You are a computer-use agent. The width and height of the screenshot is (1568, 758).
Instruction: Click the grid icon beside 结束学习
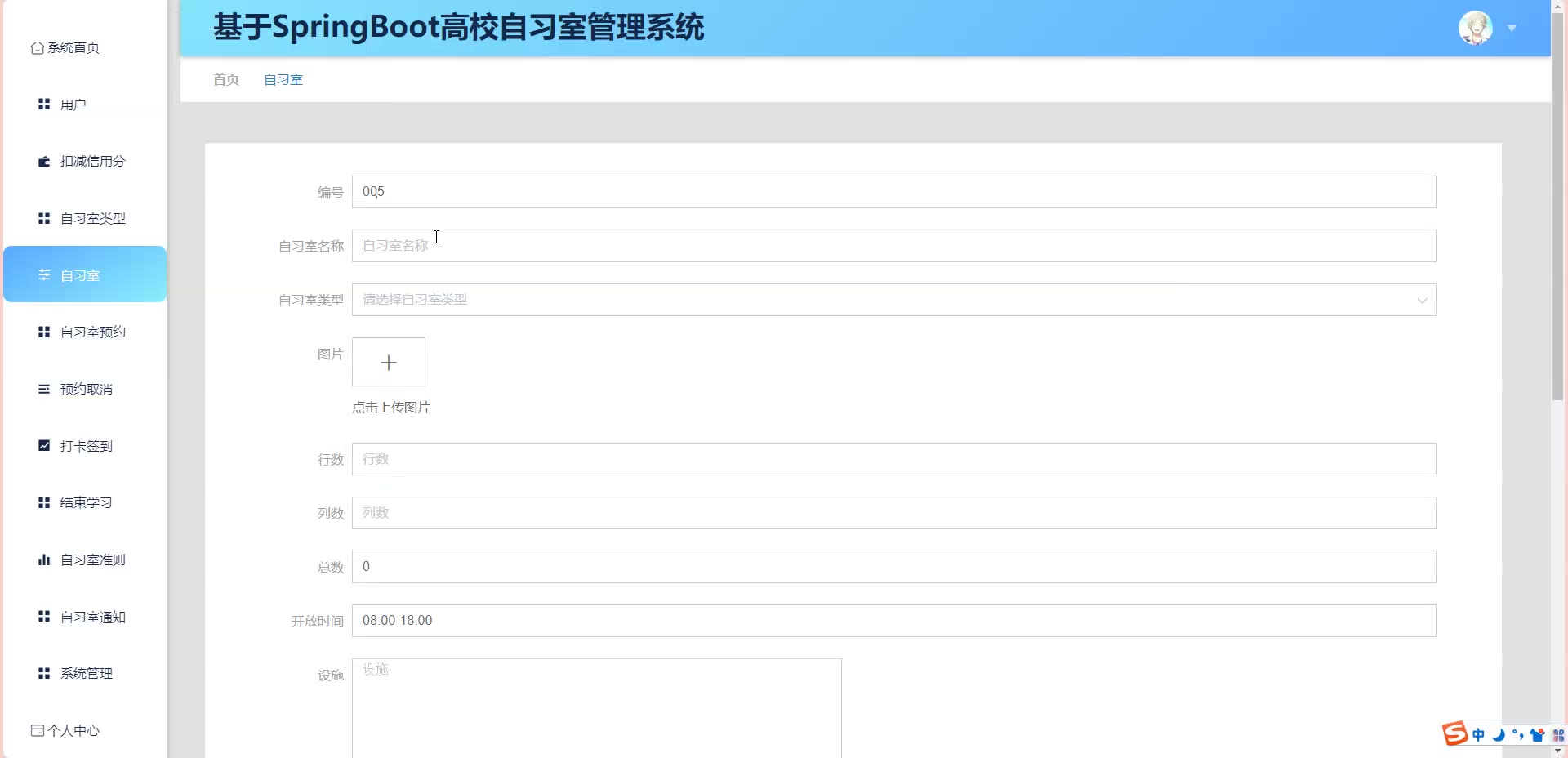(x=44, y=502)
